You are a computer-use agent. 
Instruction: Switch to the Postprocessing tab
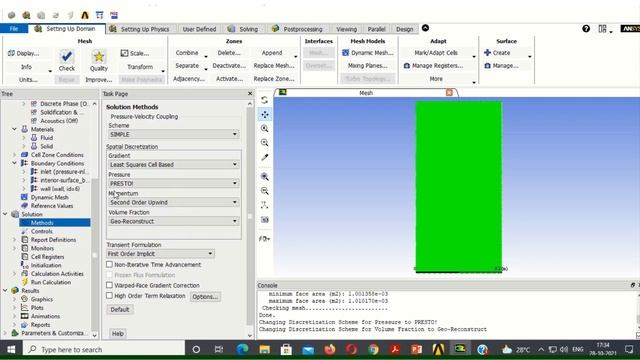298,29
